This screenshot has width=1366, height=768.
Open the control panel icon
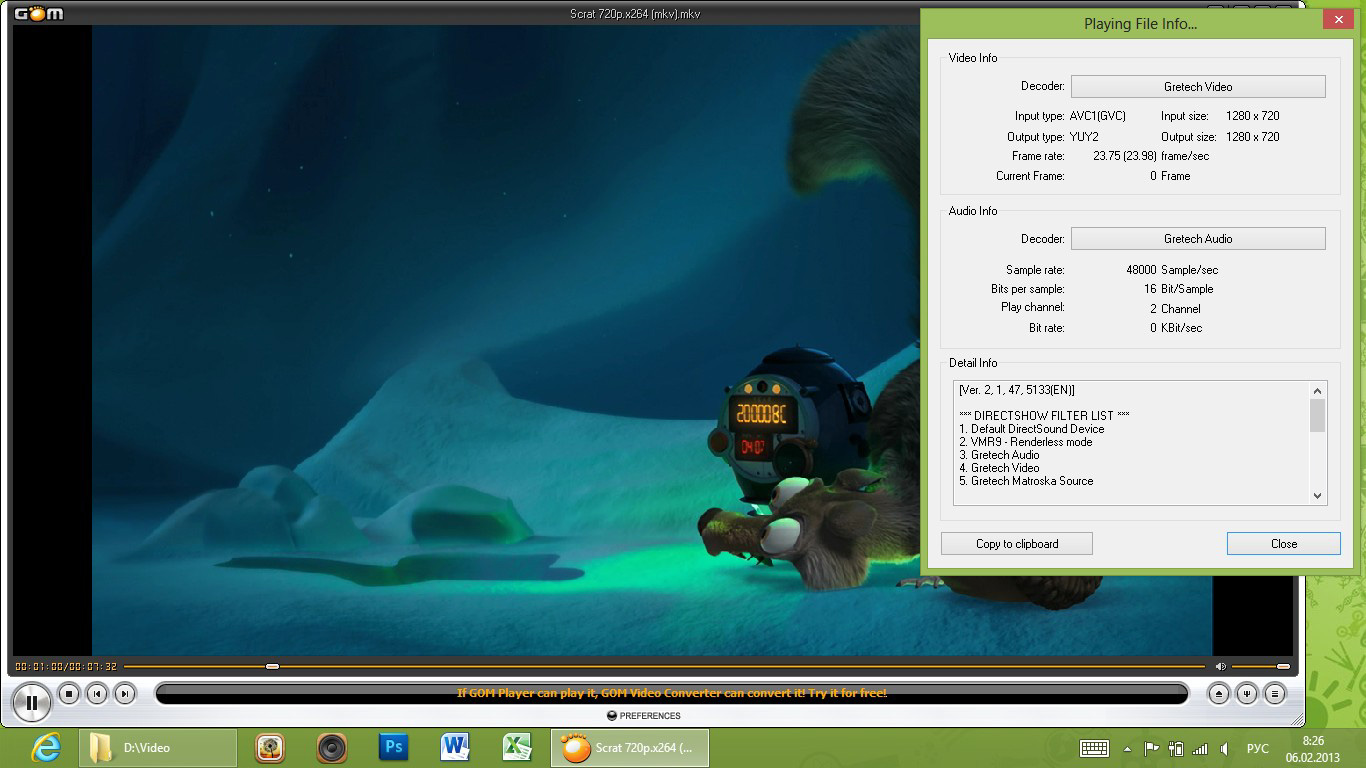coord(1246,693)
